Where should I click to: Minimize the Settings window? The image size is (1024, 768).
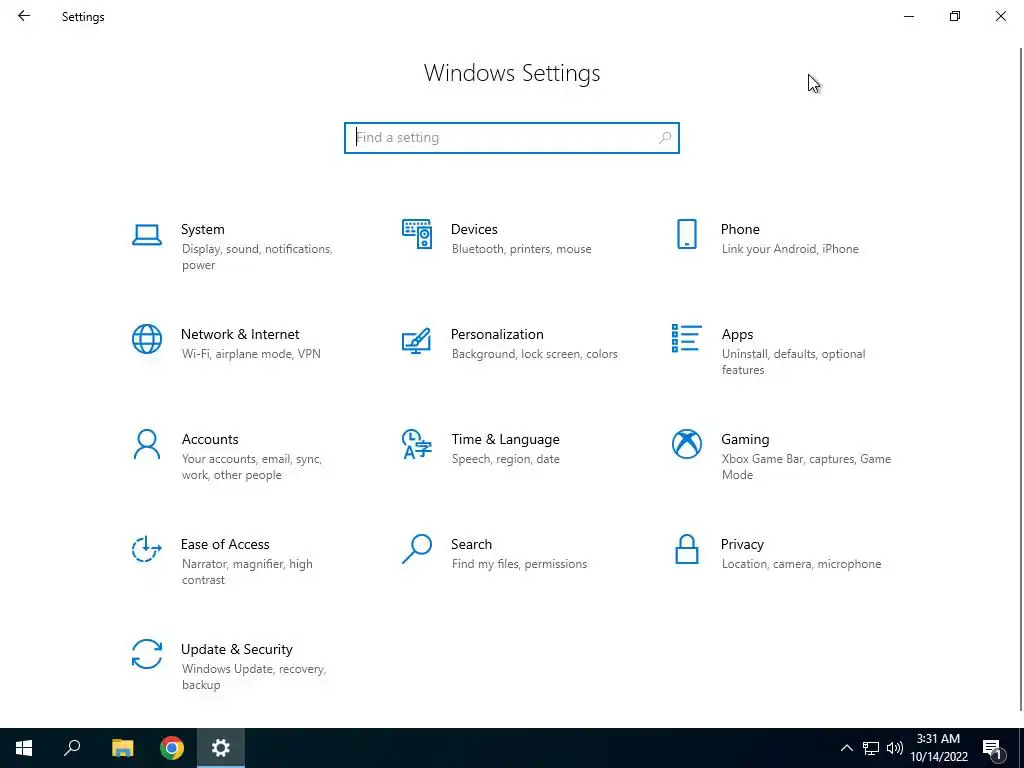(x=909, y=16)
